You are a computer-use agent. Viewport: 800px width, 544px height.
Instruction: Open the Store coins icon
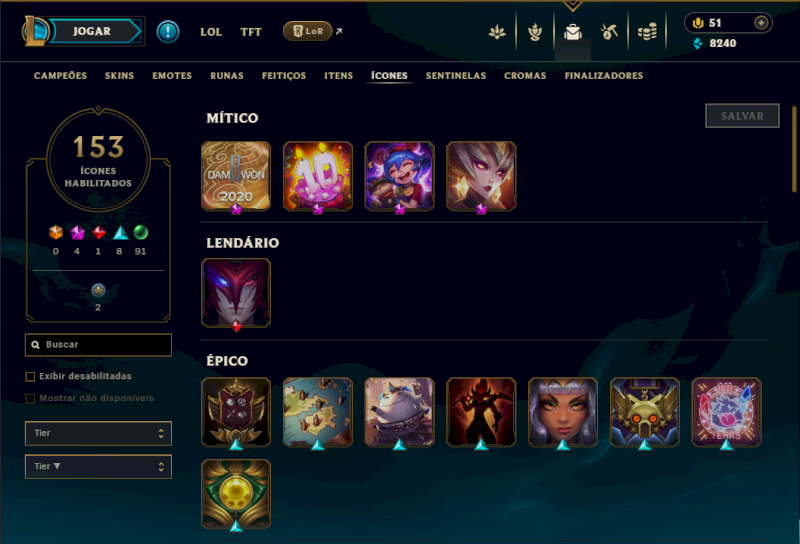click(647, 32)
